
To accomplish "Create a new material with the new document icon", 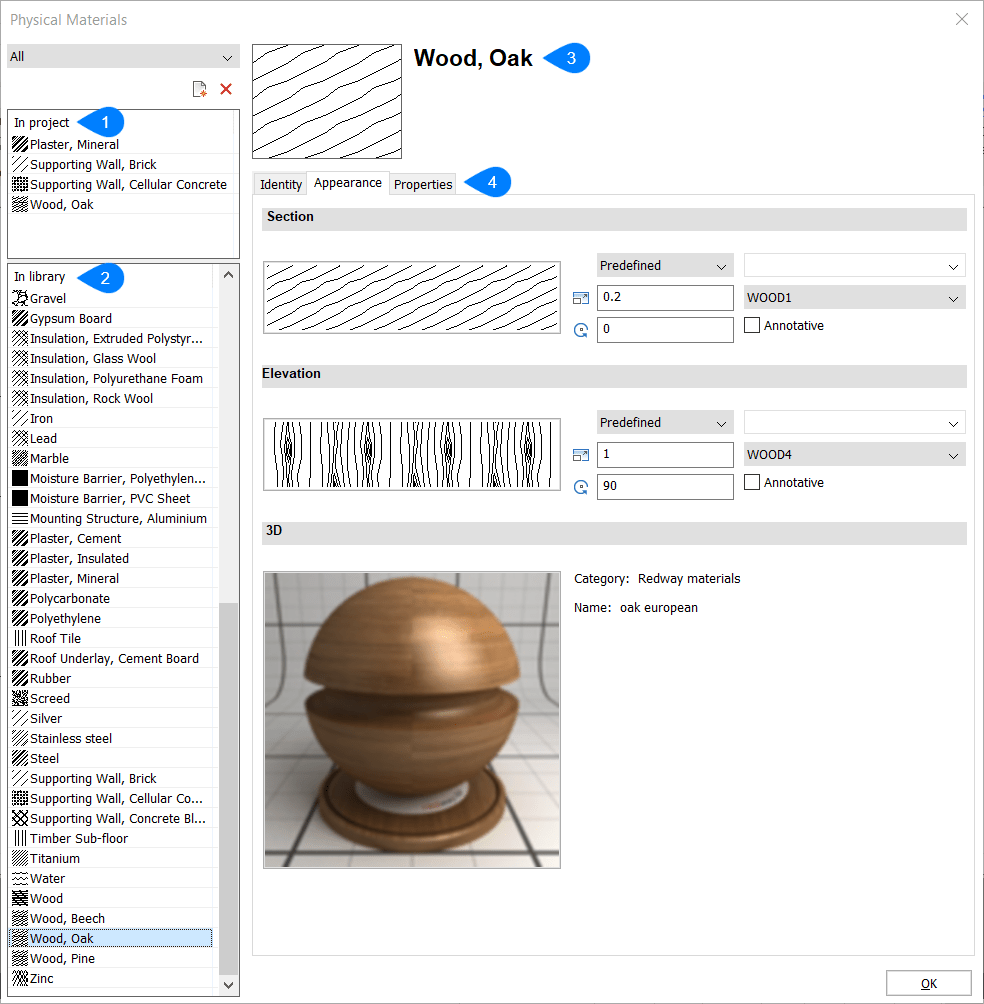I will (x=199, y=88).
